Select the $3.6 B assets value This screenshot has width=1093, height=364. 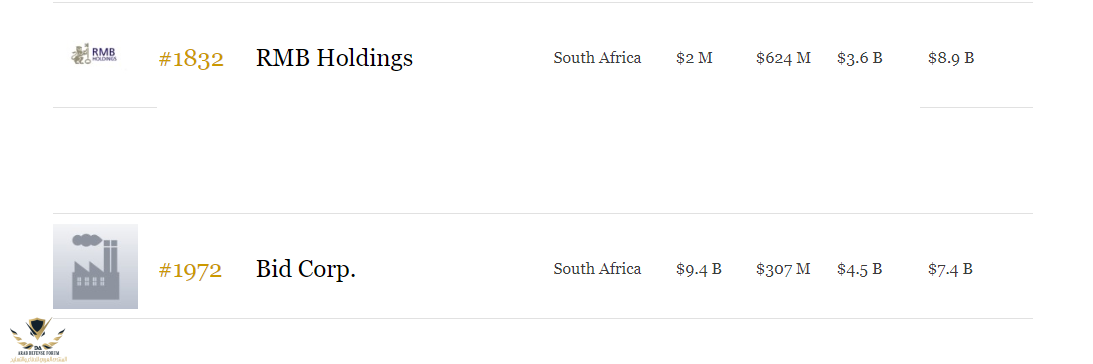click(859, 58)
